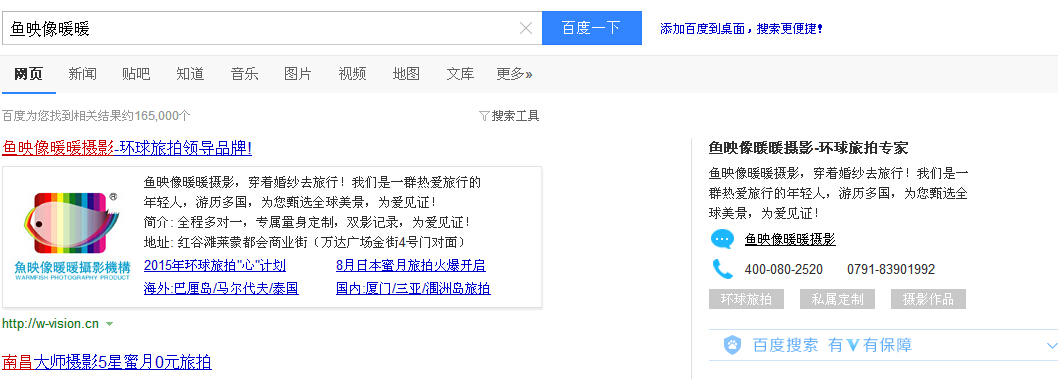1058x379 pixels.
Task: Click the WarmFish photography logo thumbnail
Action: (72, 236)
